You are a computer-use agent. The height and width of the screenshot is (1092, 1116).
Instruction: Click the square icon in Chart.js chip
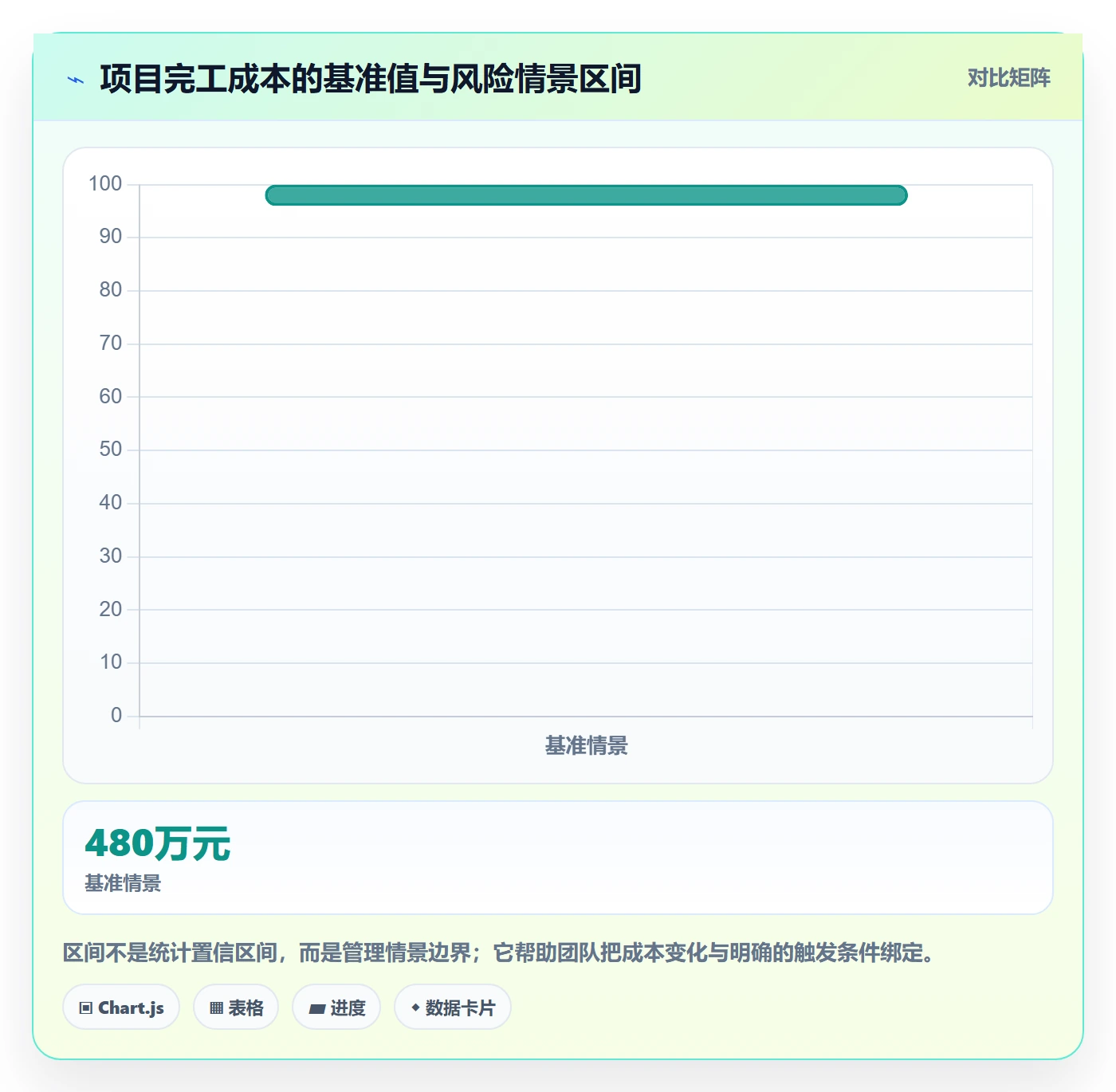pyautogui.click(x=86, y=1008)
